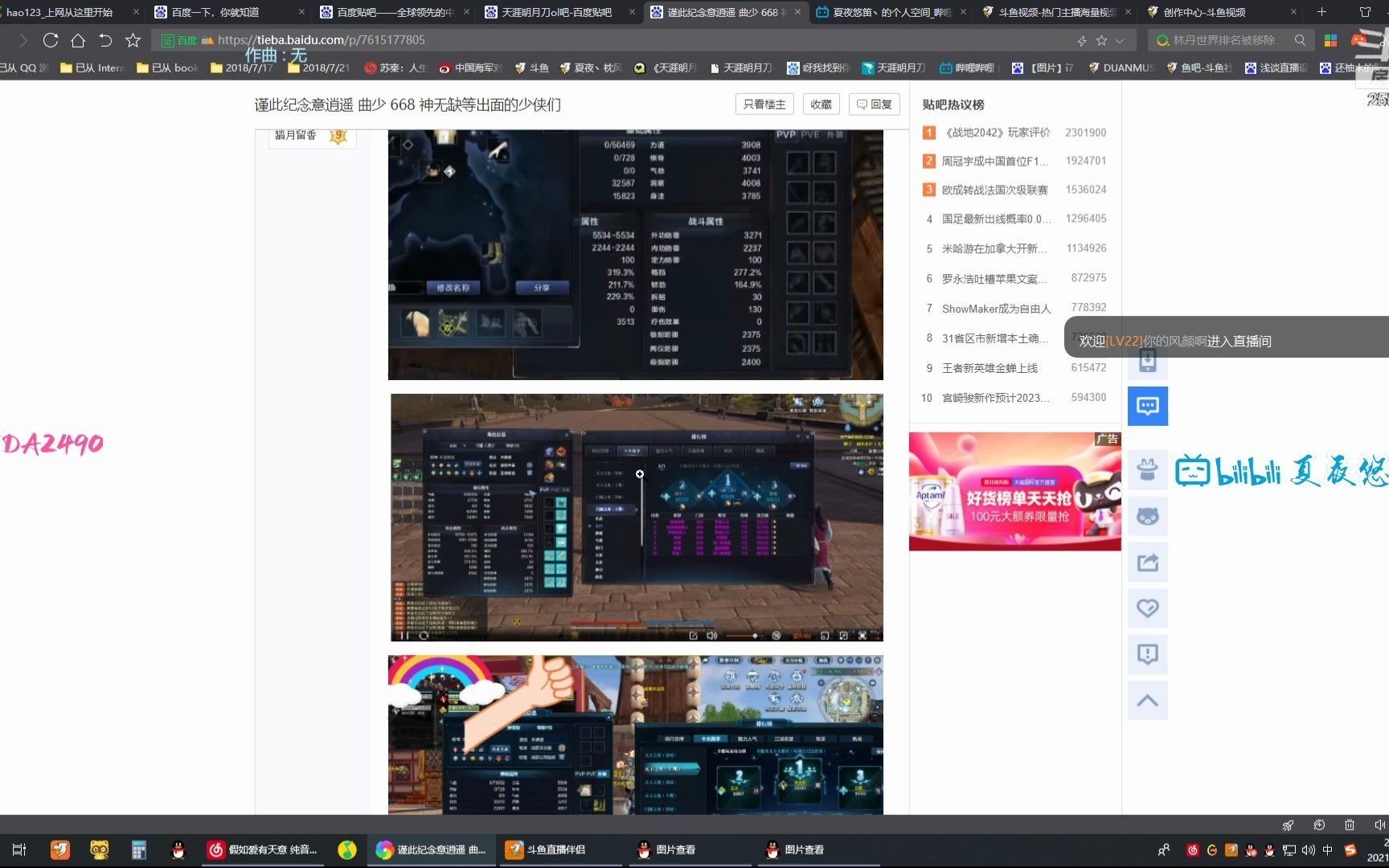Open hot topic 《战地2042》玩家评价
Image resolution: width=1389 pixels, height=868 pixels.
point(997,133)
